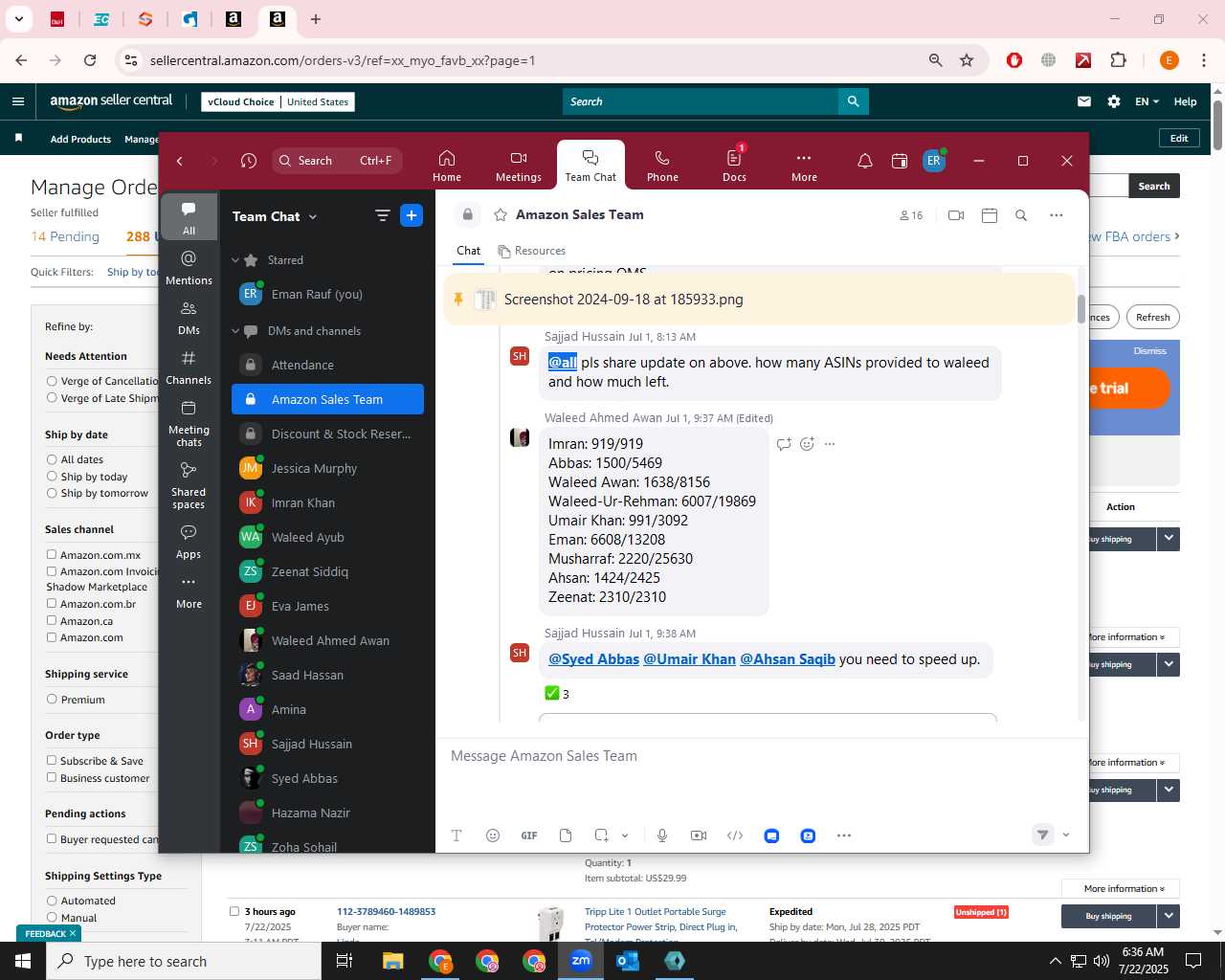Open send options dropdown arrow
The width and height of the screenshot is (1225, 980).
[x=1066, y=835]
